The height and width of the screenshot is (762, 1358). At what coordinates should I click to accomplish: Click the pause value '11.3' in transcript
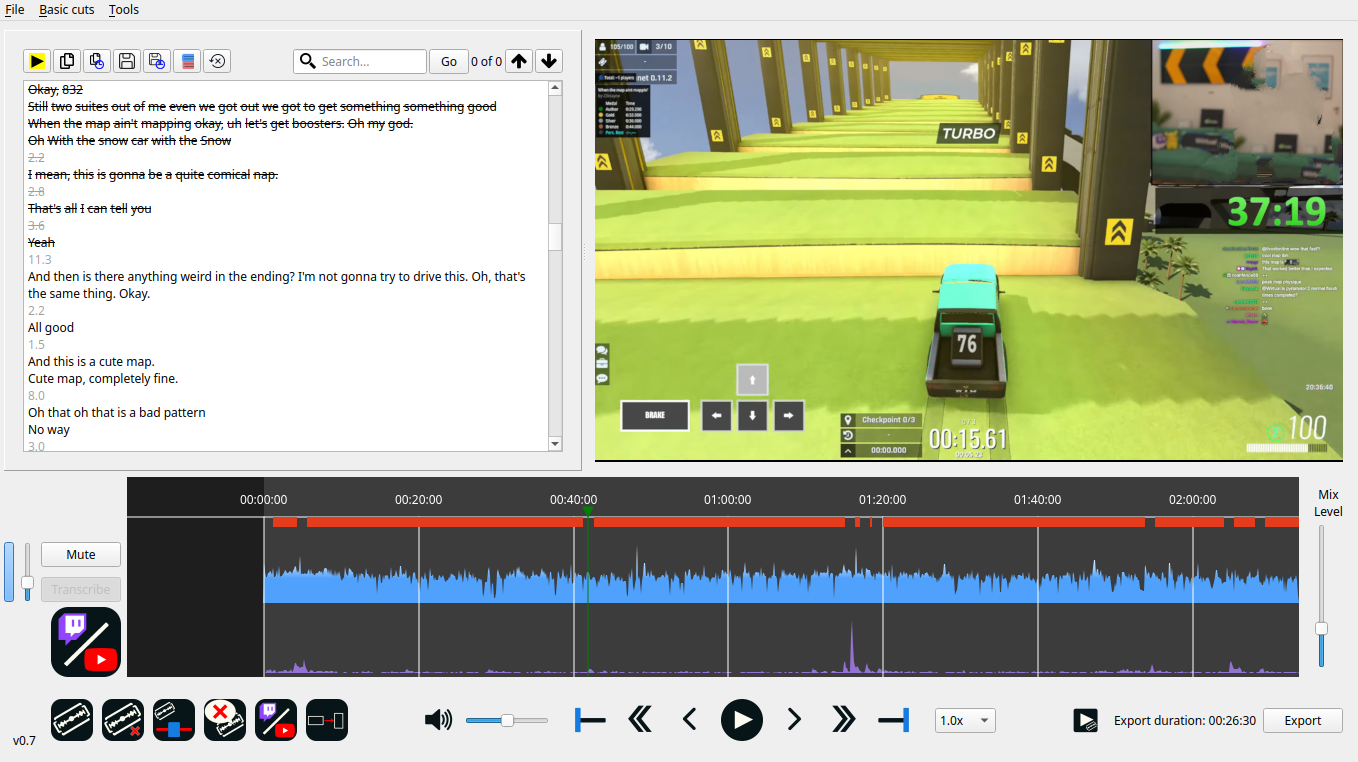[40, 259]
